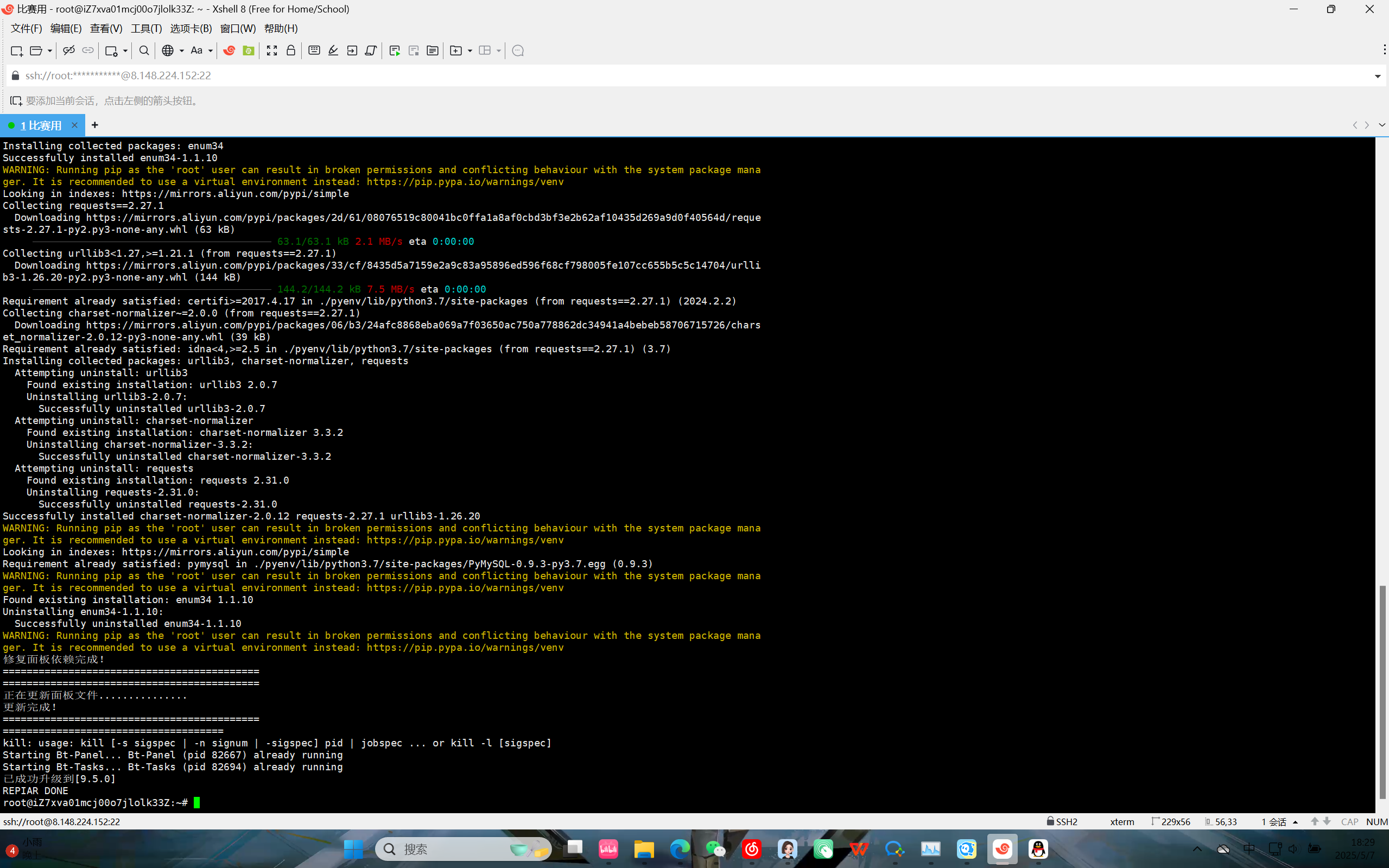Click the Find magnifier icon

[x=144, y=50]
